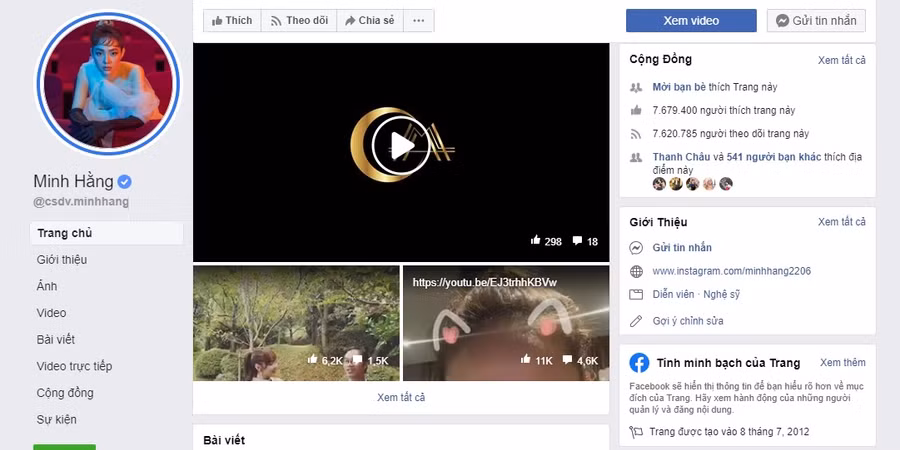Expand Xem thêm in page transparency
This screenshot has width=900, height=450.
click(842, 362)
